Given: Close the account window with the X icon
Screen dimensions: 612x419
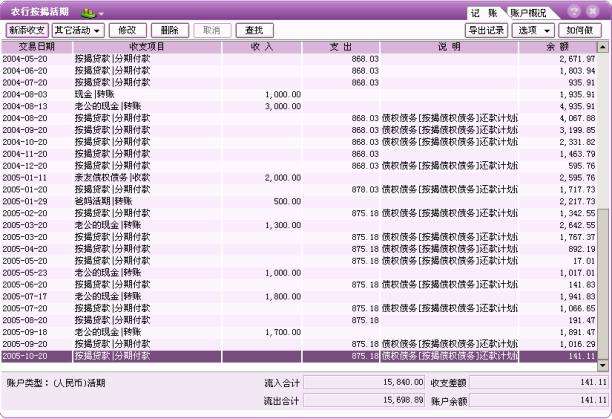Looking at the screenshot, I should 595,11.
